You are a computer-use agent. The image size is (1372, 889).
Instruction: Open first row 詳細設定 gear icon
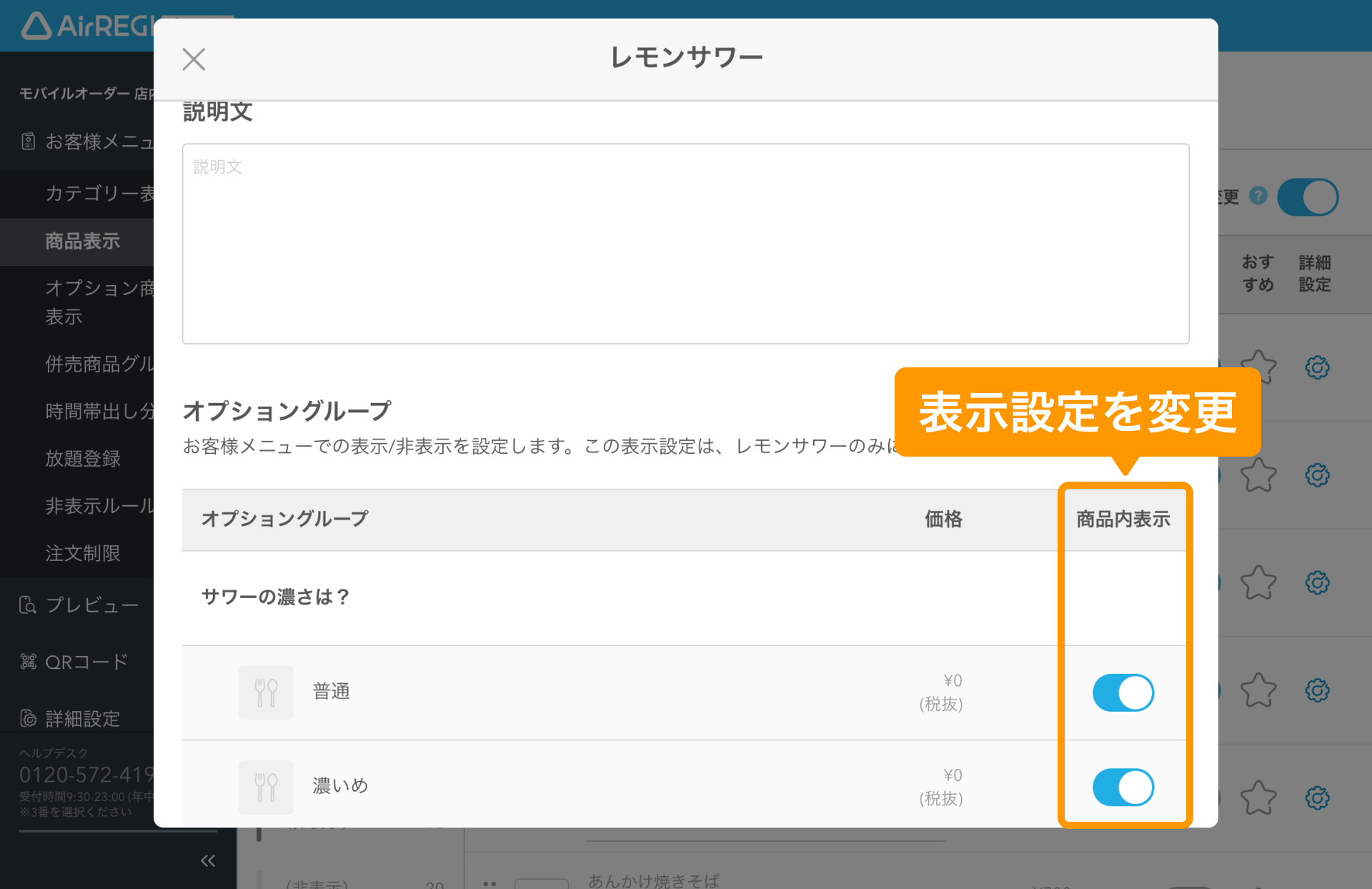click(1317, 367)
